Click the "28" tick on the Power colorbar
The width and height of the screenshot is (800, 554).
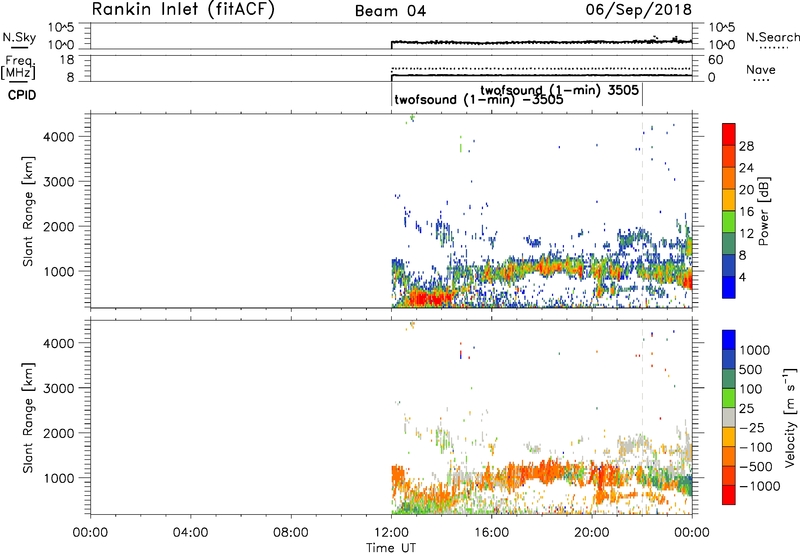point(746,146)
